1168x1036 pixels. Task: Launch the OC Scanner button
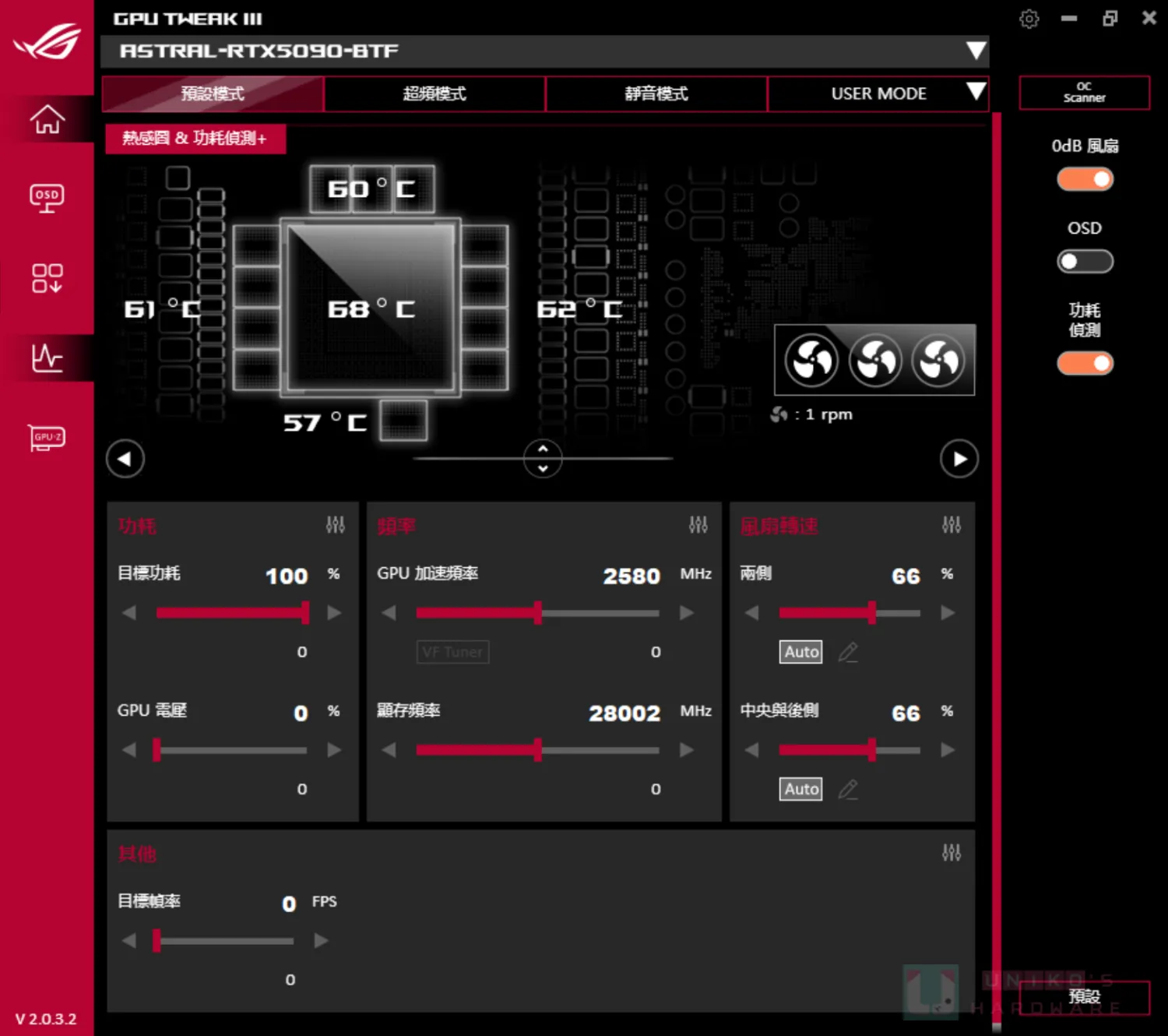point(1084,93)
